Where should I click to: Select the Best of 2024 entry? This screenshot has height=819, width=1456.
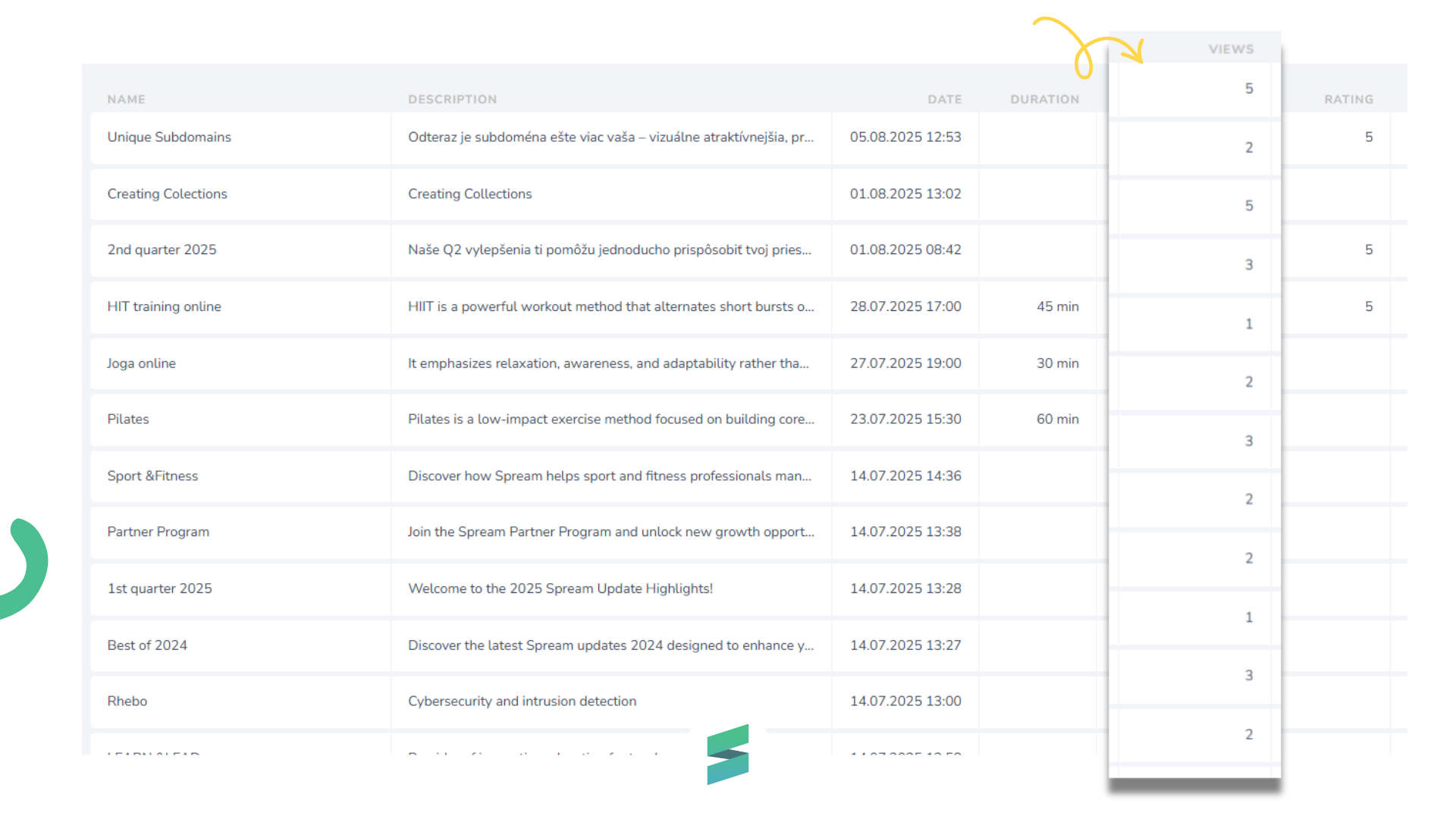point(147,645)
